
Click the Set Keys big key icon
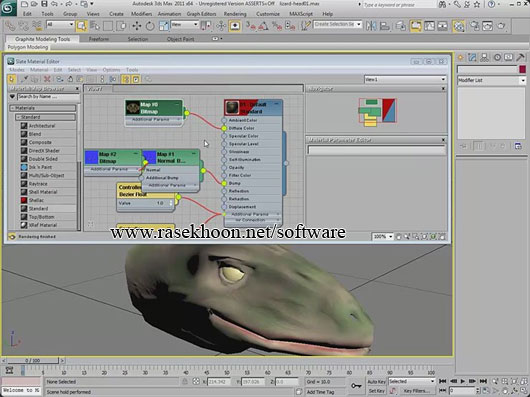[x=356, y=386]
